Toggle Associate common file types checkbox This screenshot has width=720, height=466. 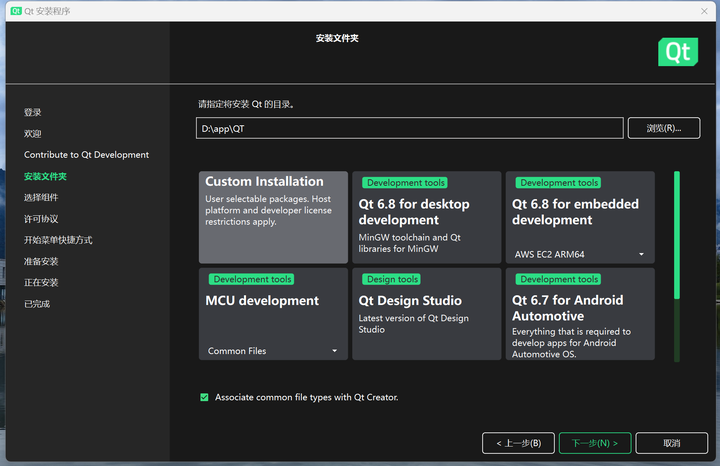[x=204, y=397]
